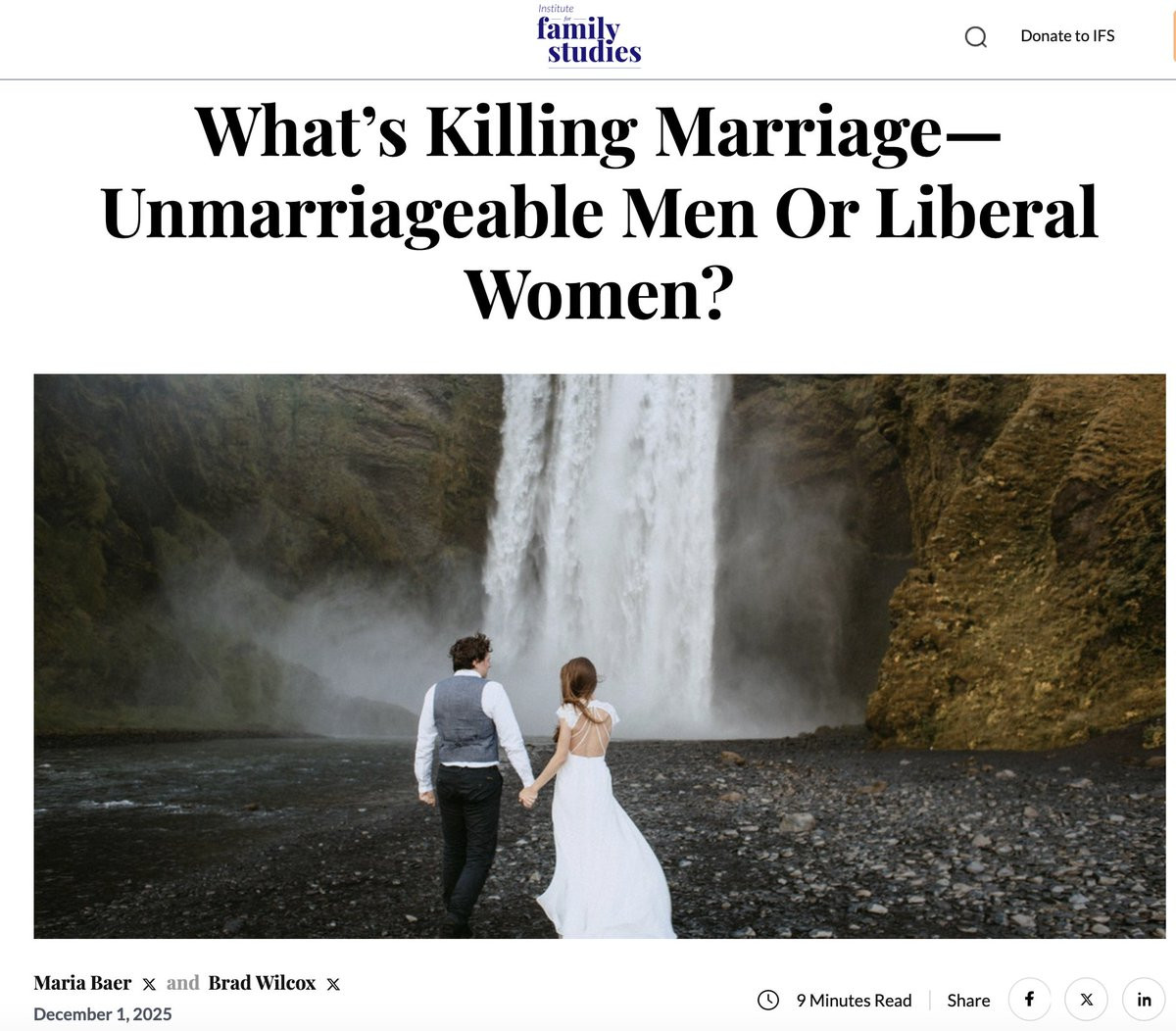
Task: Click the word 'studies' in logo
Action: tap(595, 52)
